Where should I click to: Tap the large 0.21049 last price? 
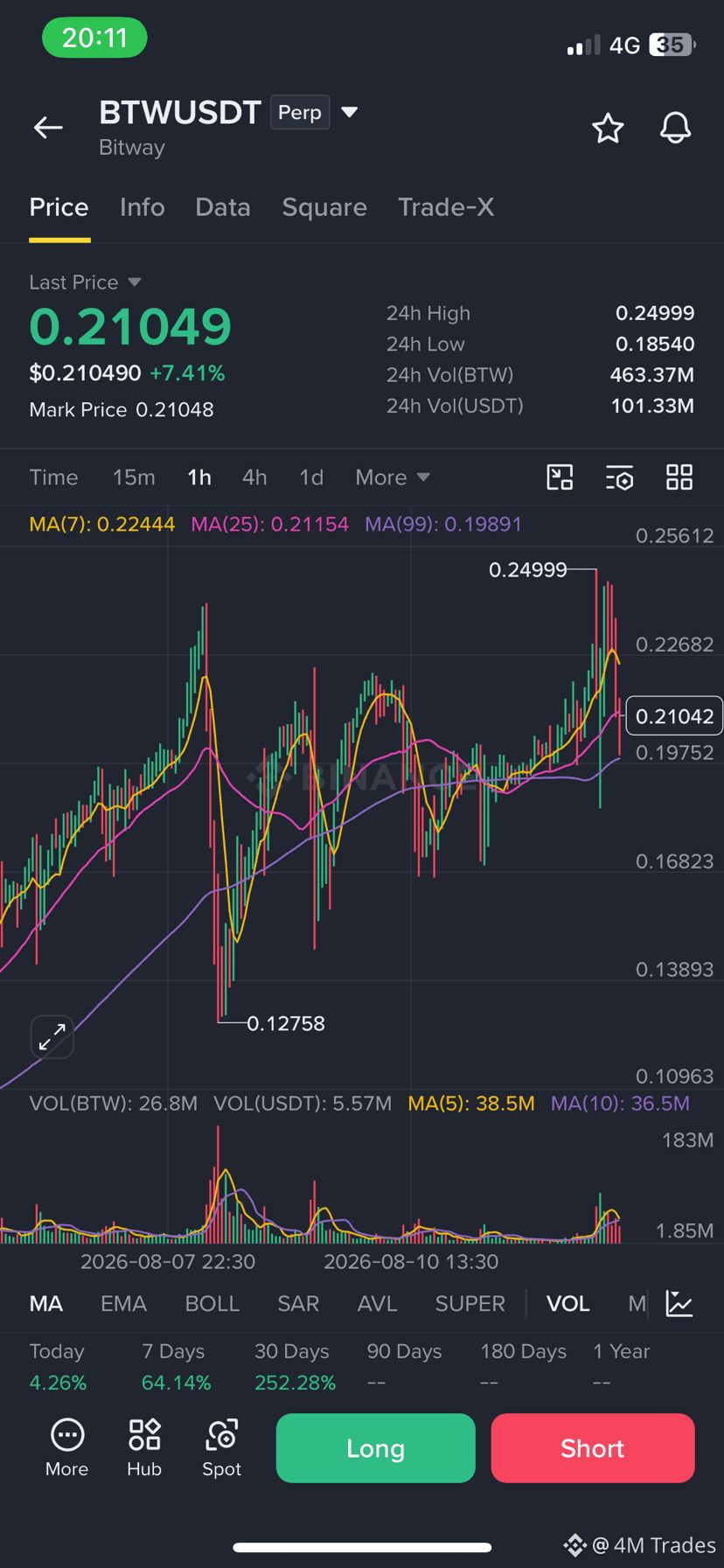pos(130,326)
